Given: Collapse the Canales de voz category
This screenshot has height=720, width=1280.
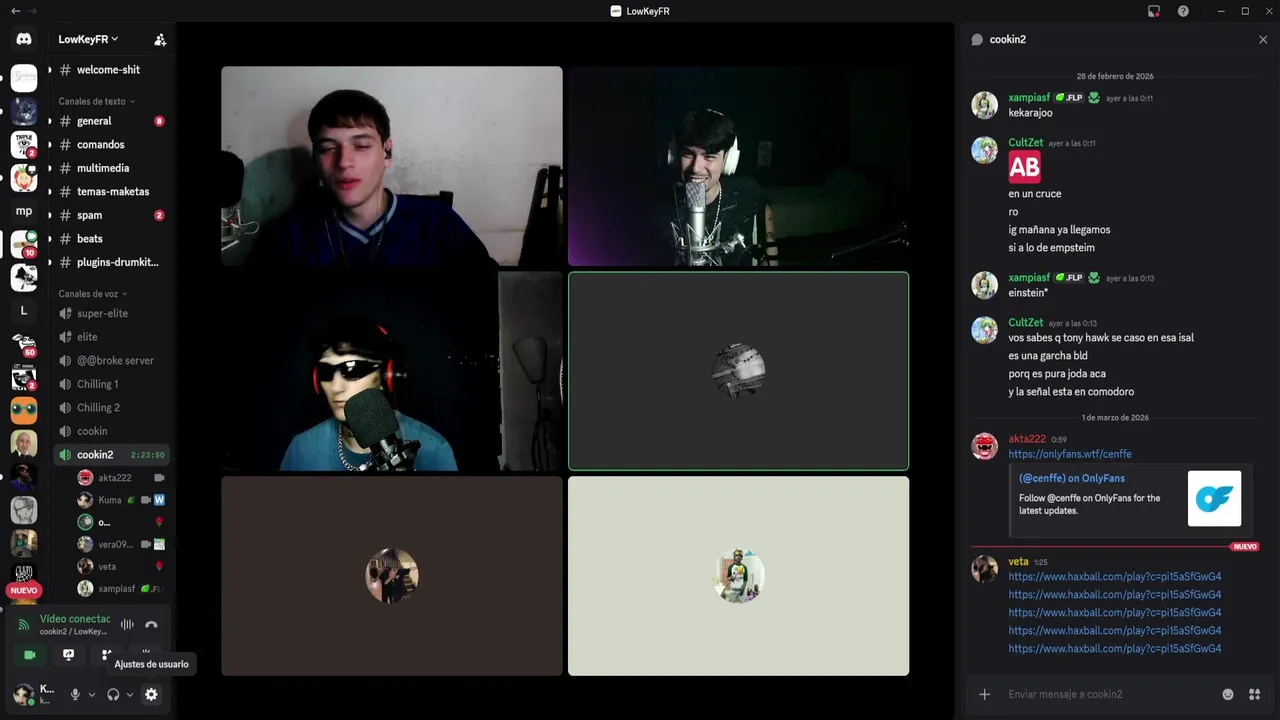Looking at the screenshot, I should [x=93, y=294].
